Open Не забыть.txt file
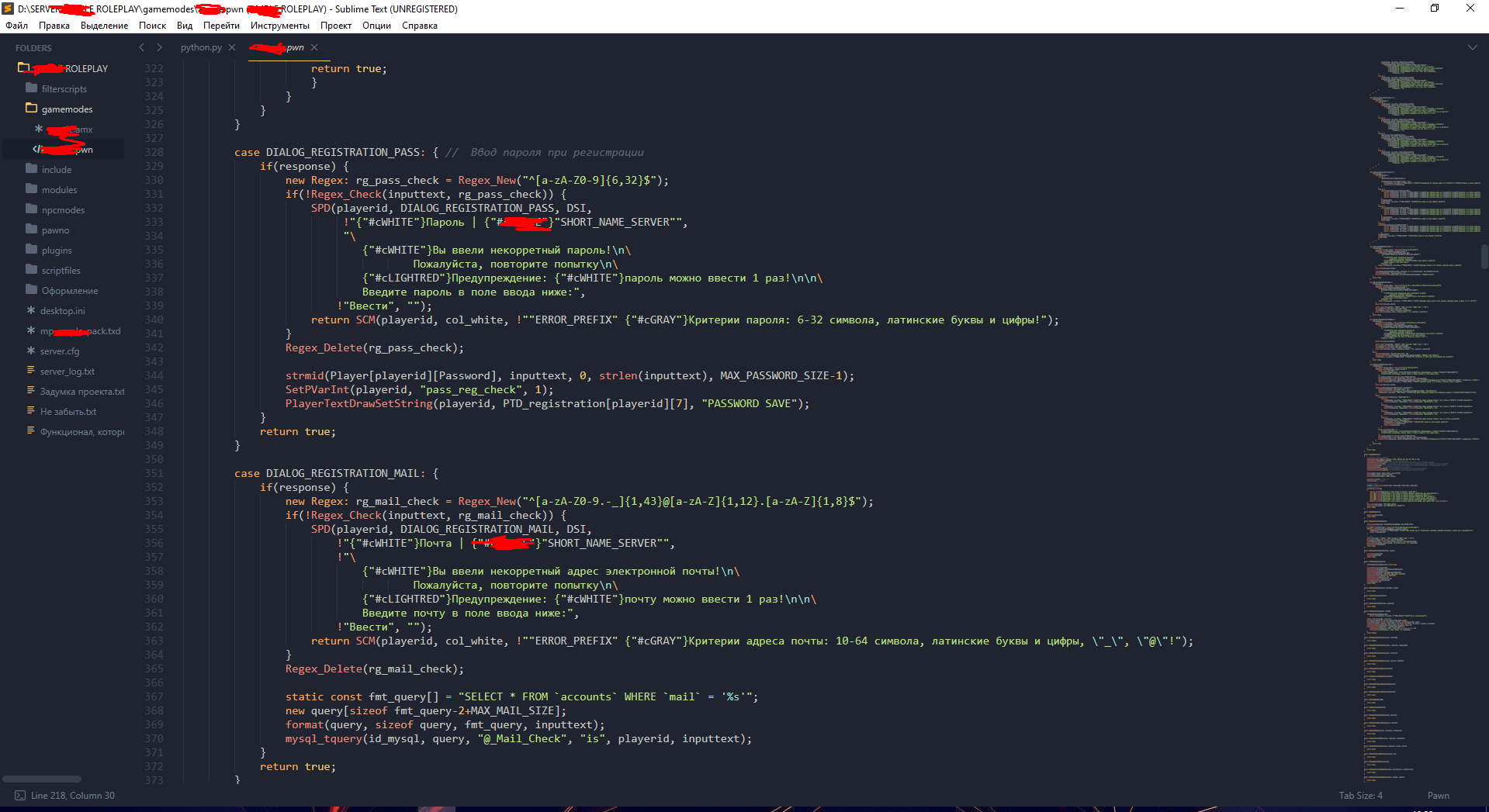 [x=68, y=411]
